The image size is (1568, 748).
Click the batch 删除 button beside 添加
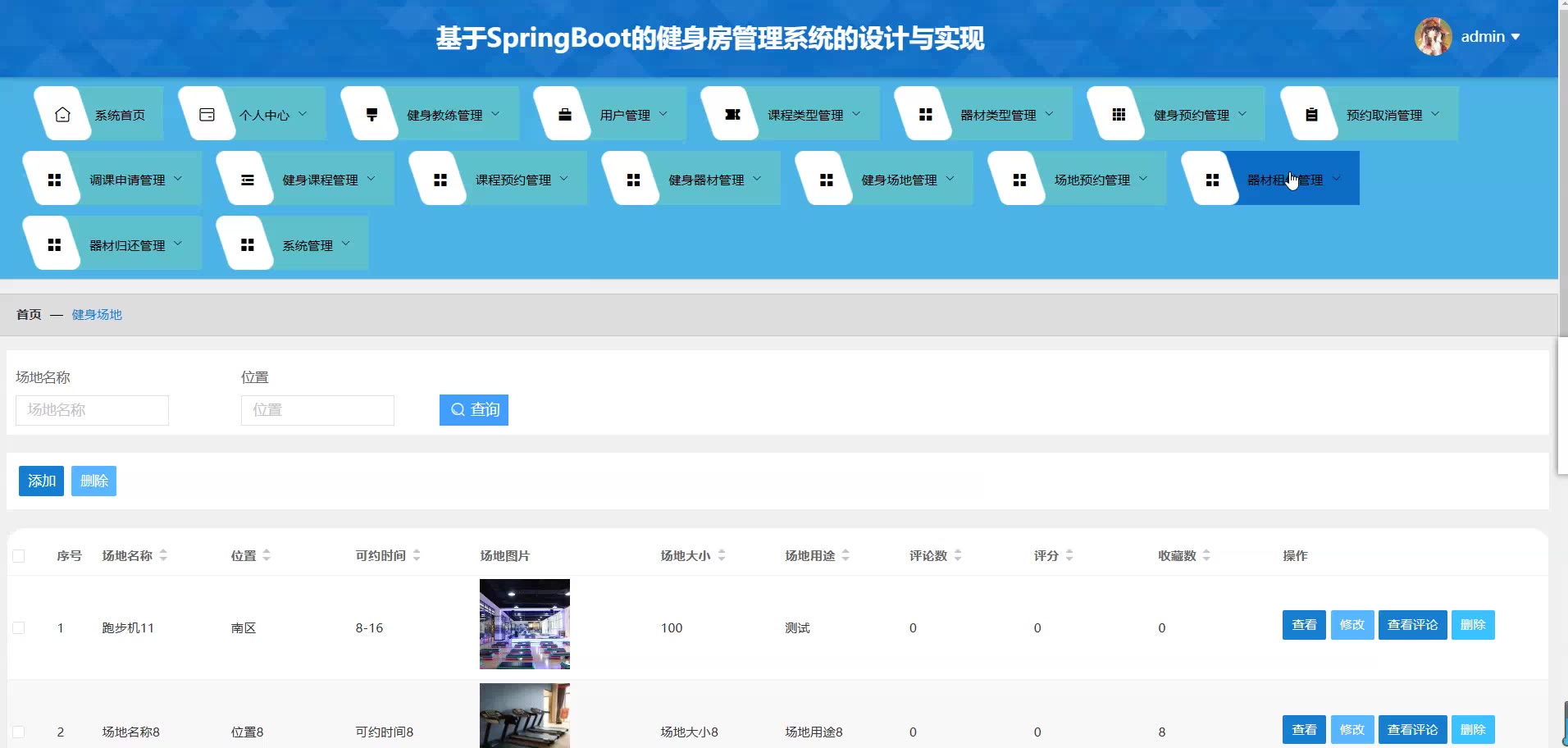pyautogui.click(x=93, y=481)
